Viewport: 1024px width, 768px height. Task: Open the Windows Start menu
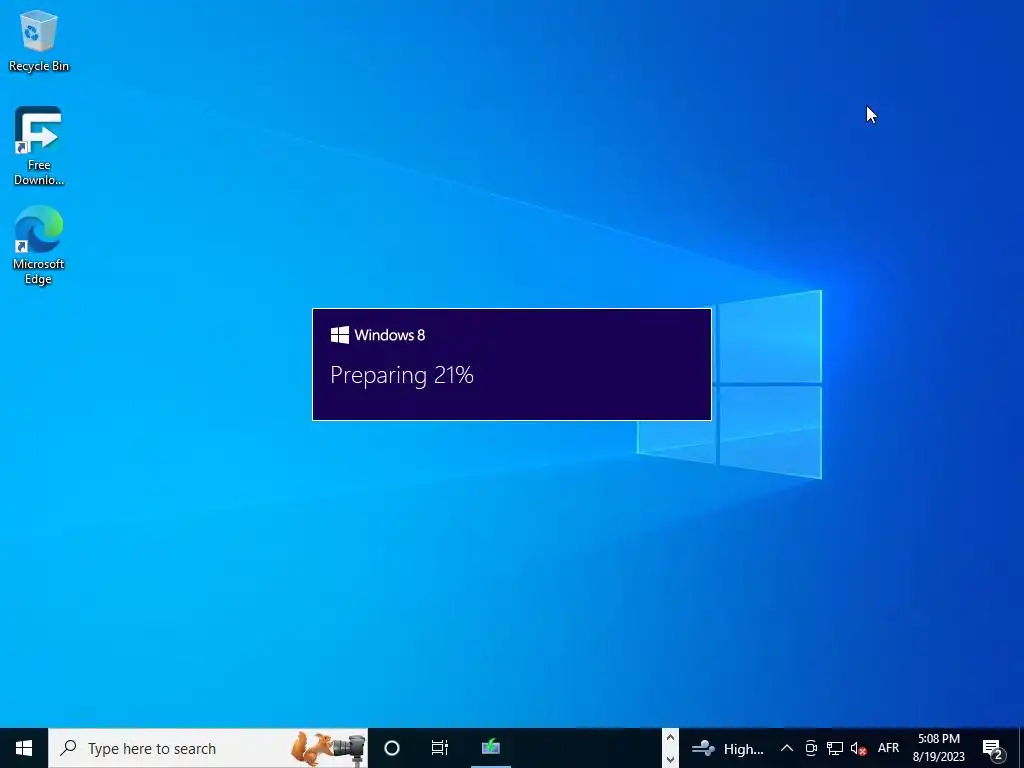[x=24, y=748]
